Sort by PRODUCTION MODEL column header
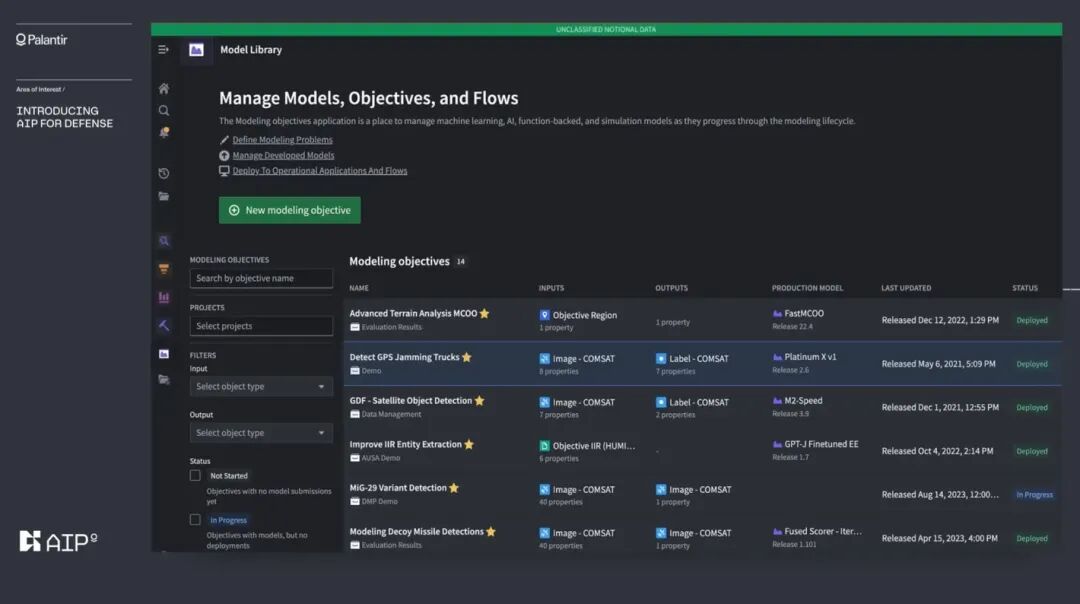Image resolution: width=1080 pixels, height=604 pixels. click(807, 288)
